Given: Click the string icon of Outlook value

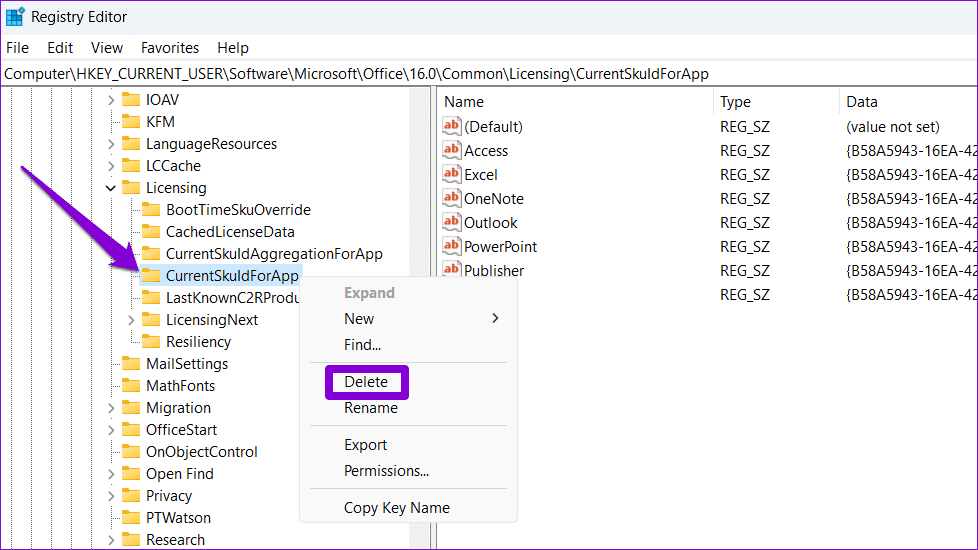Looking at the screenshot, I should click(x=452, y=222).
